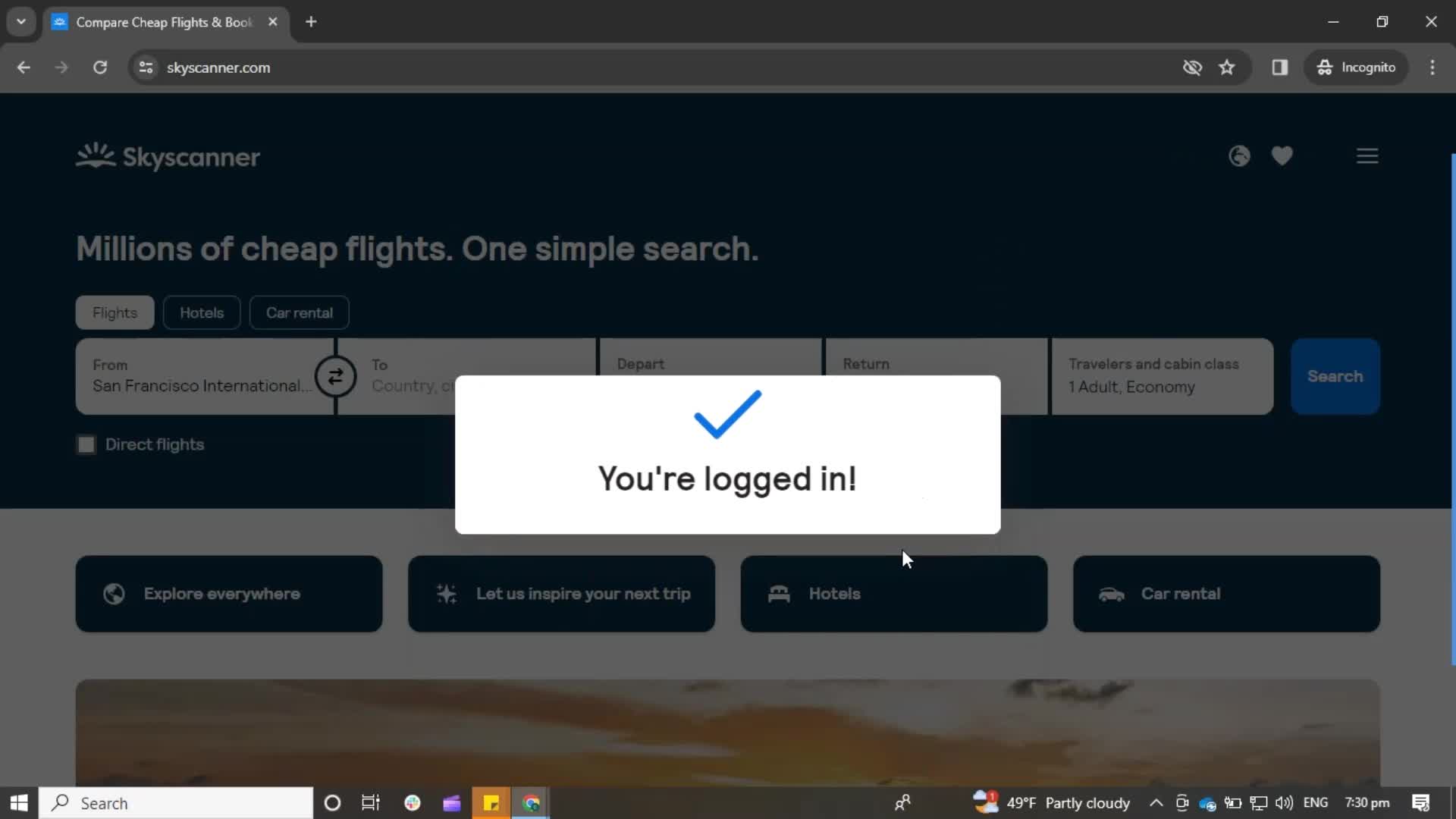The height and width of the screenshot is (819, 1456).
Task: Click the AI inspiration sparkle icon
Action: click(447, 593)
